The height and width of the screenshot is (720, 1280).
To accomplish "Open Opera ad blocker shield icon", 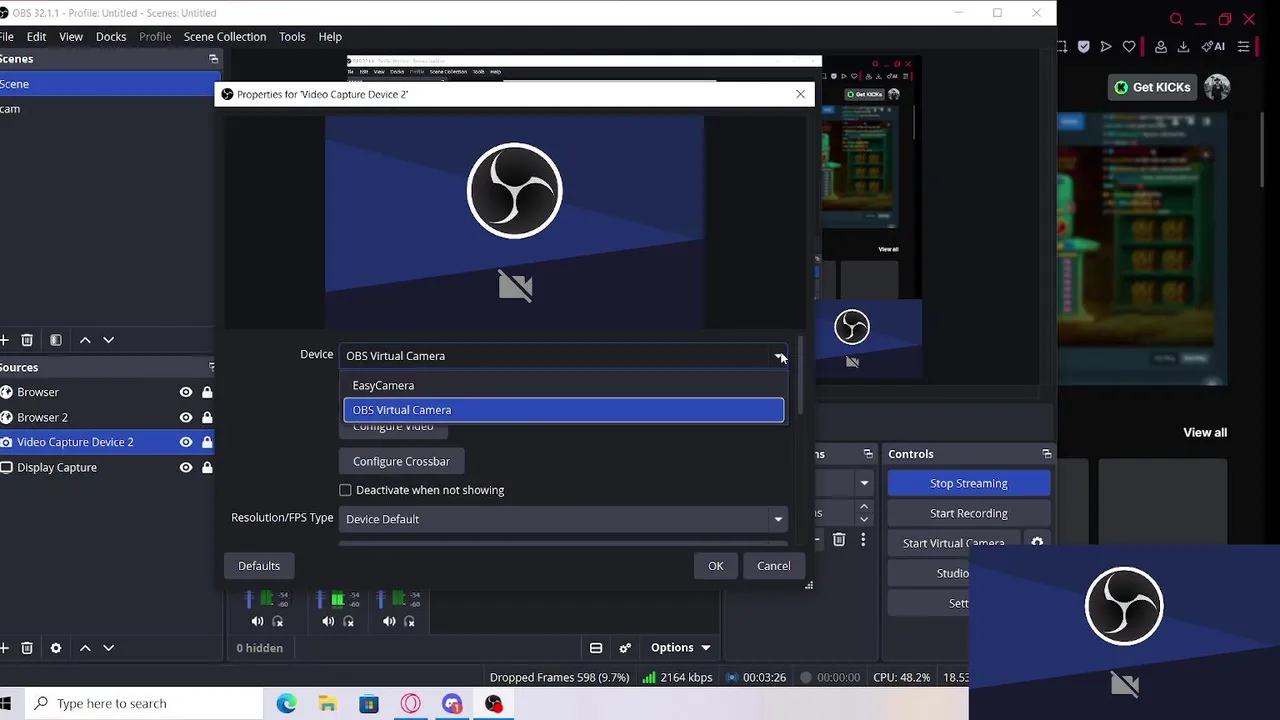I will 1084,46.
